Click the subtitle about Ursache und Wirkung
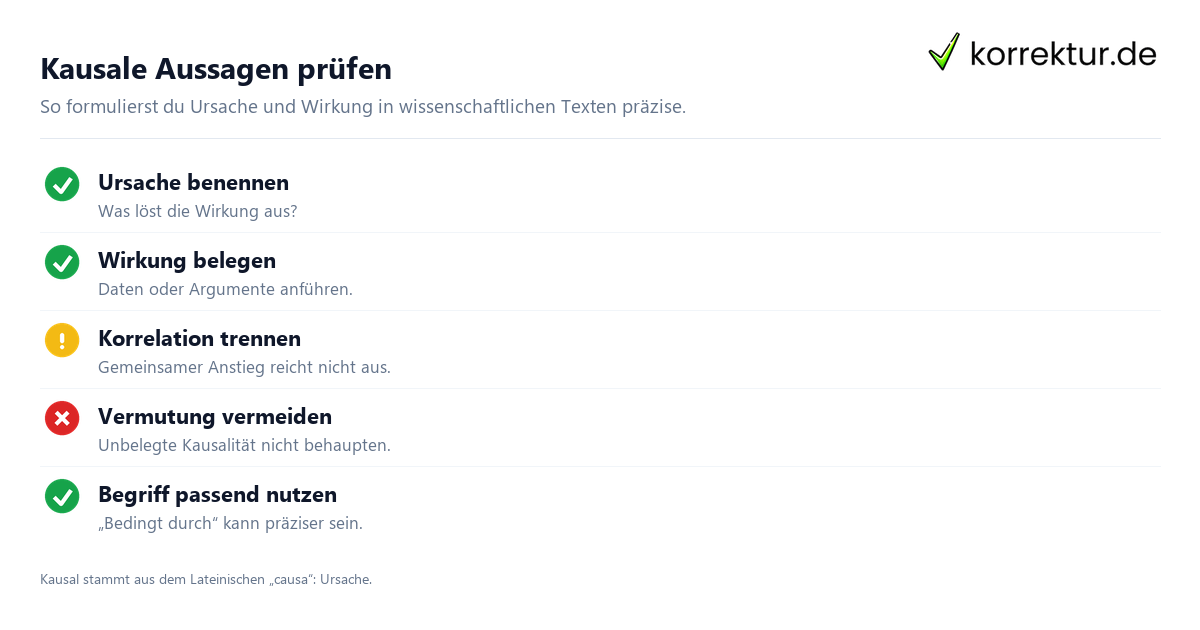 [x=363, y=107]
